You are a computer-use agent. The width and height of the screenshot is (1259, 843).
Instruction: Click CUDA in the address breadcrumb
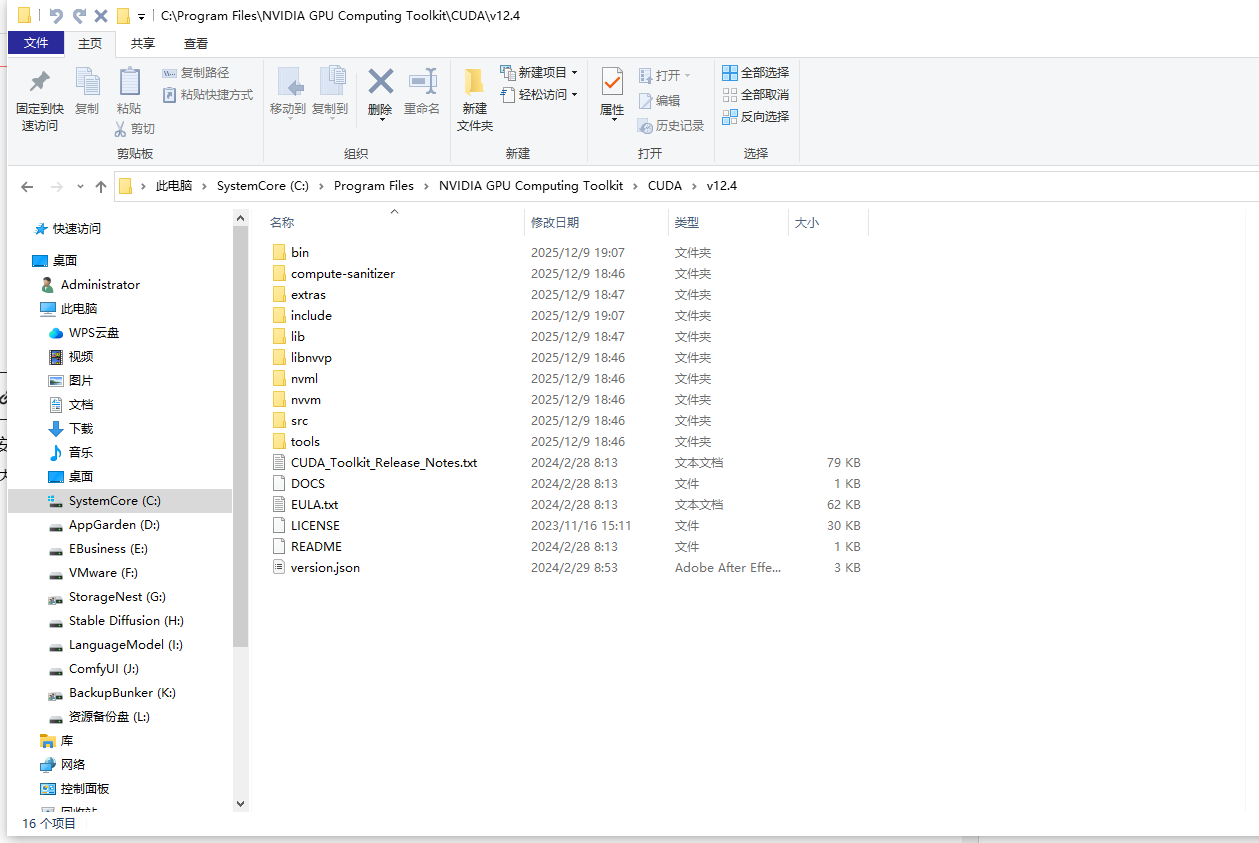click(x=664, y=186)
